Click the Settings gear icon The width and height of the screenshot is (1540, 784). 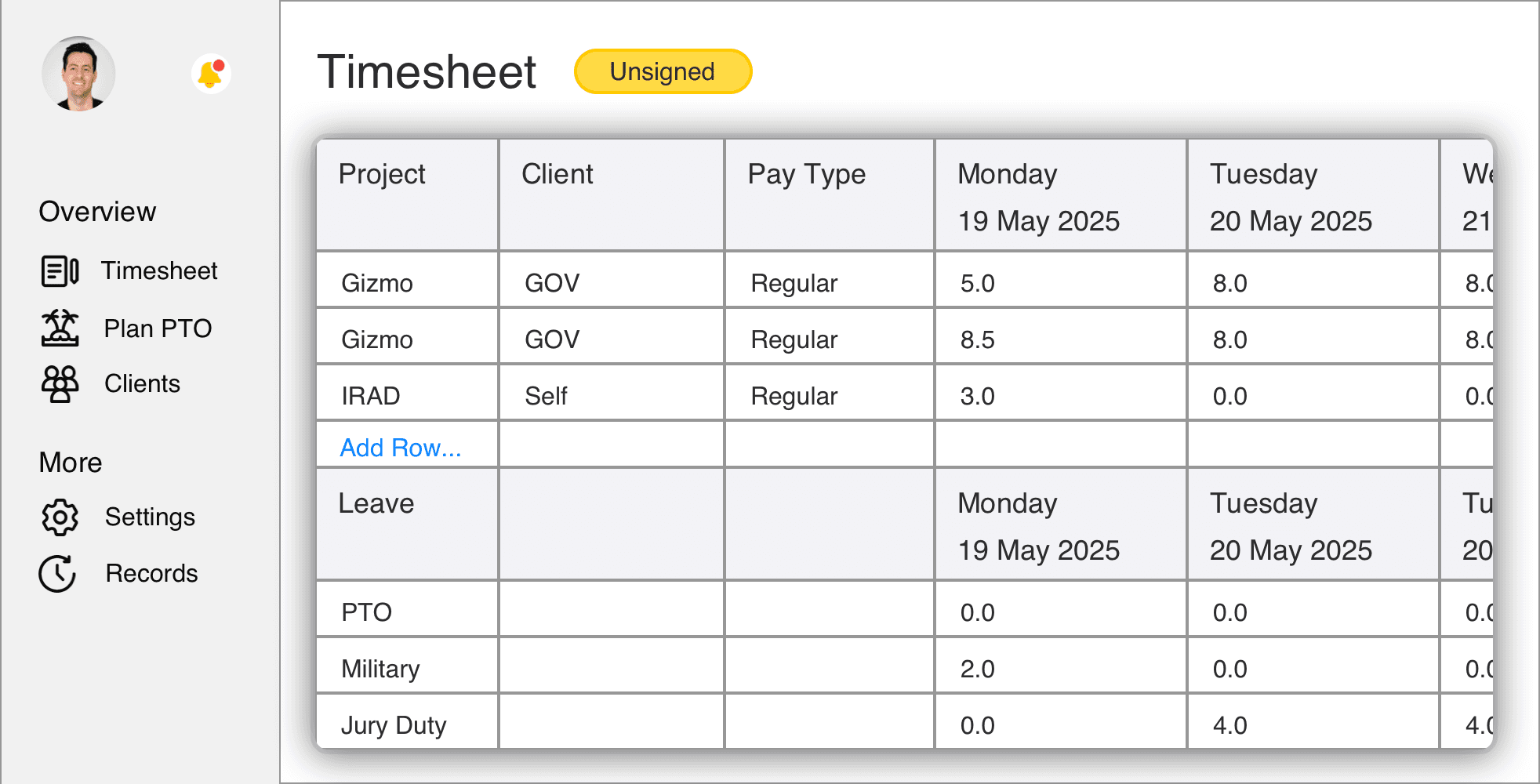(x=60, y=517)
